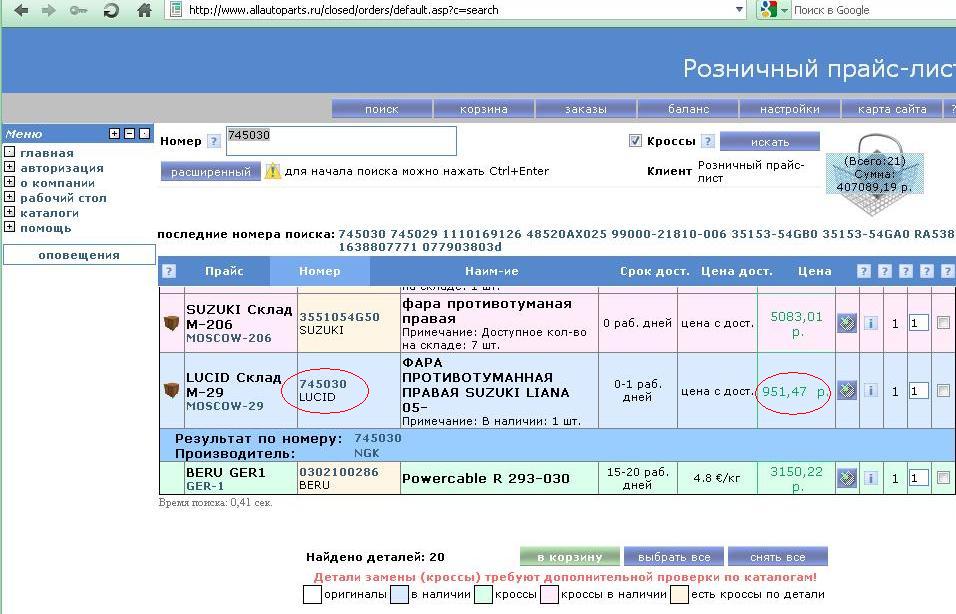Go back using browser back arrow

[x=21, y=10]
